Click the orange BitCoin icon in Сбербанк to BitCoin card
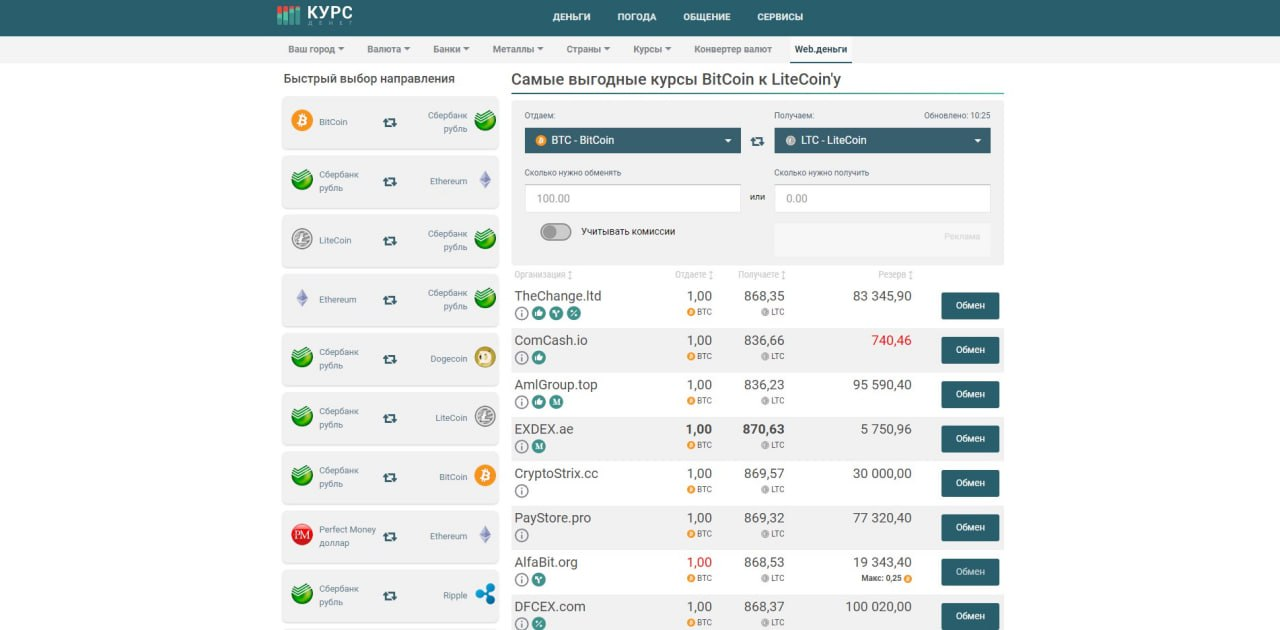Image resolution: width=1280 pixels, height=630 pixels. pos(485,475)
